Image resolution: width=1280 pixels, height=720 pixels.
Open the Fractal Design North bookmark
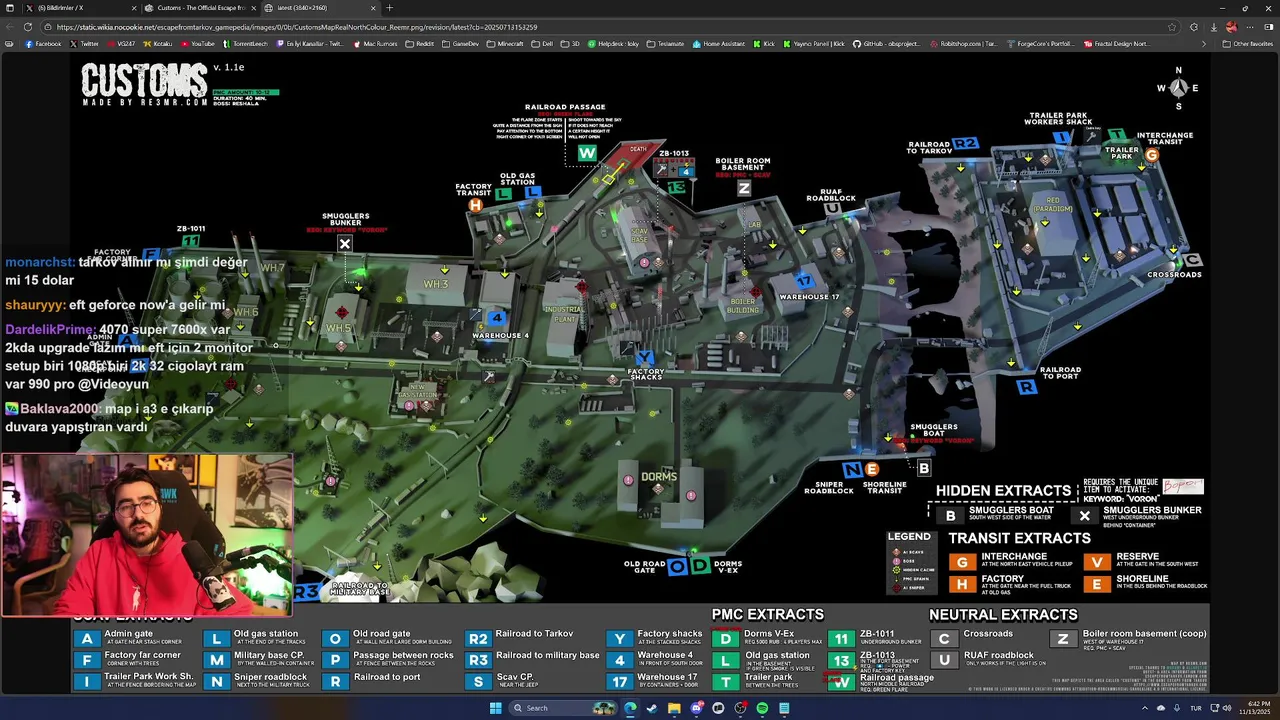1116,44
